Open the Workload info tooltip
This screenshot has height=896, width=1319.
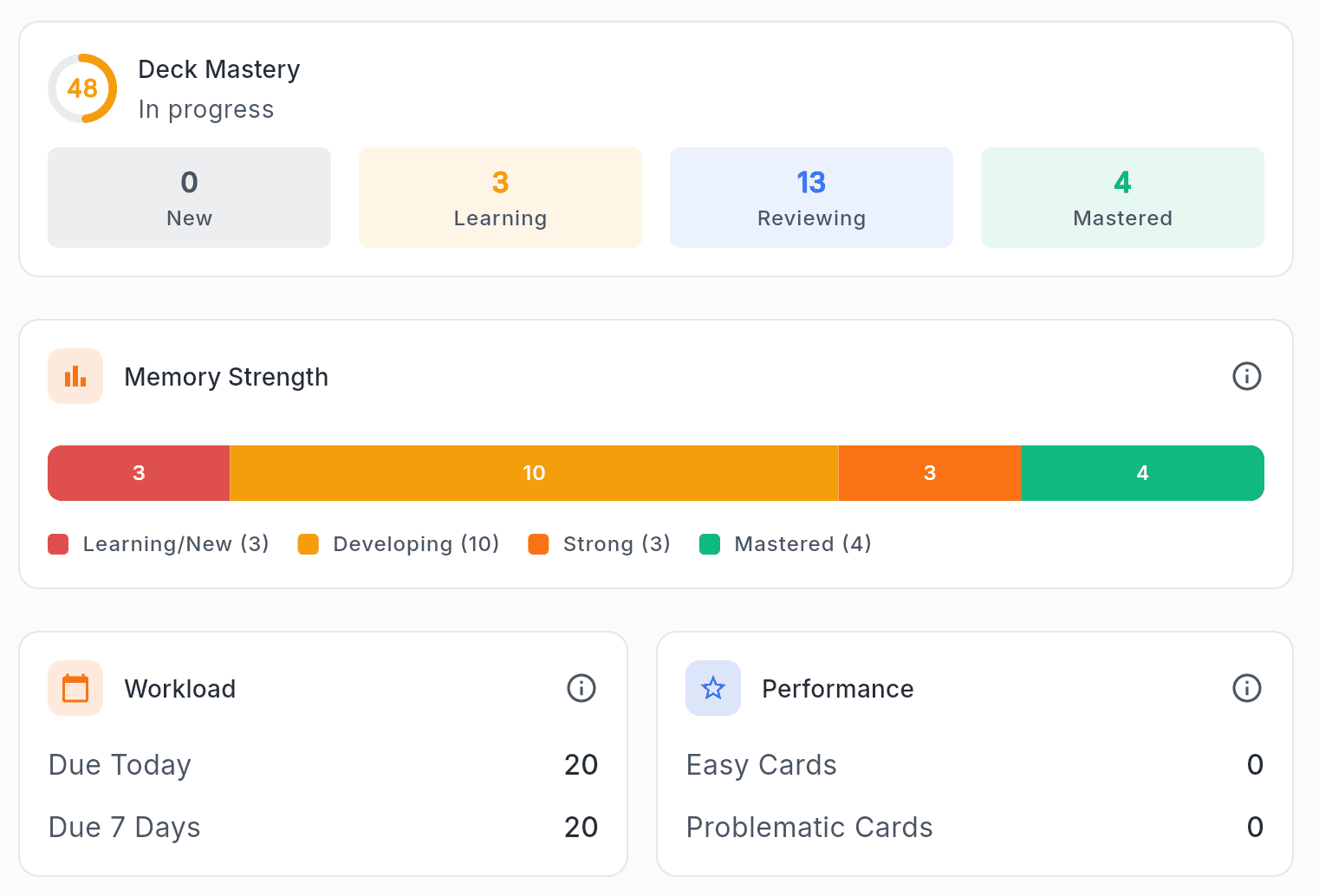coord(582,688)
